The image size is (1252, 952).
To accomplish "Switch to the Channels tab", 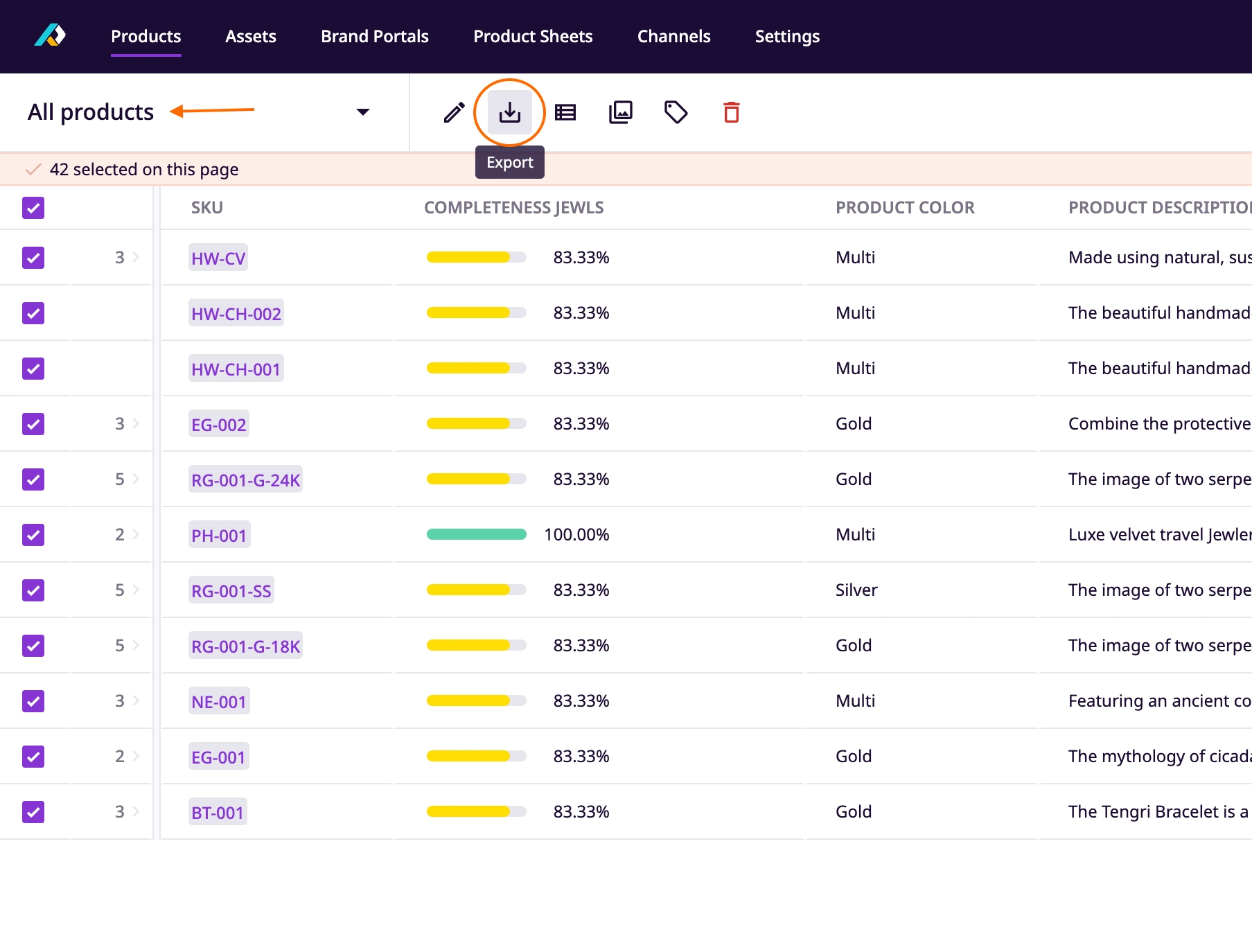I will point(674,36).
